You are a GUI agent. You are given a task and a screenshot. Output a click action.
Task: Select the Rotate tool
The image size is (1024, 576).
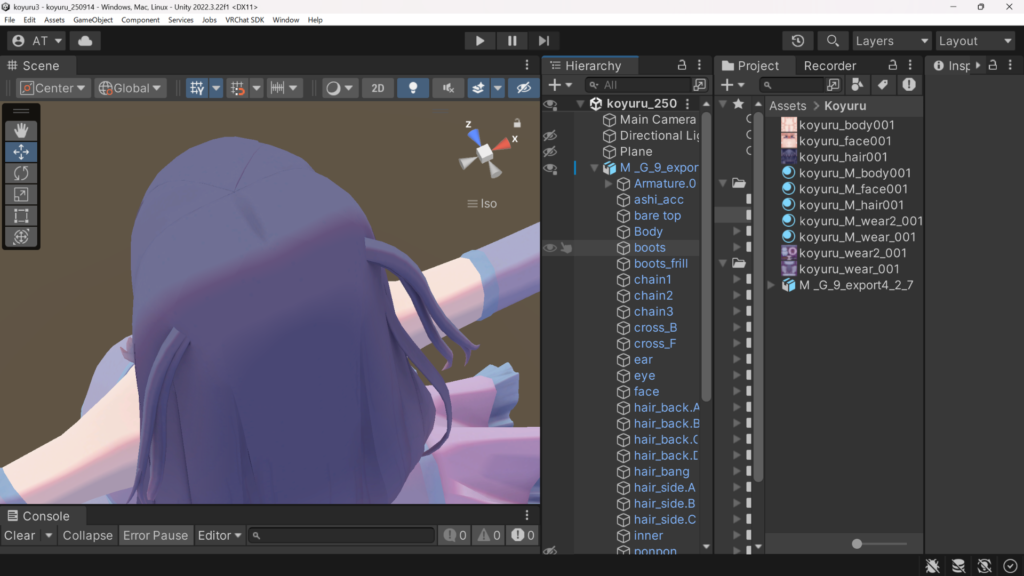21,173
